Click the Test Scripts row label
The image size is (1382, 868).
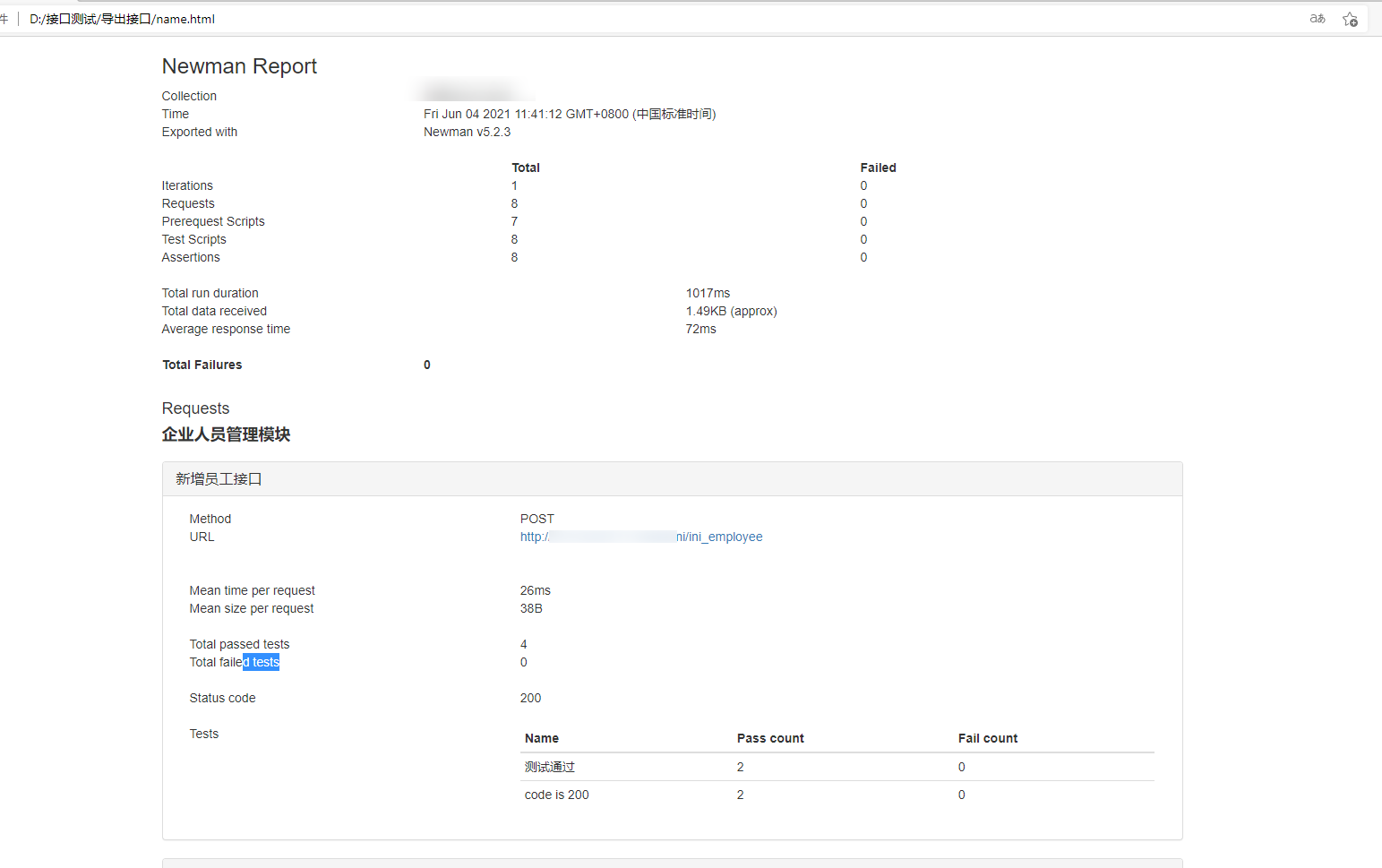(193, 239)
